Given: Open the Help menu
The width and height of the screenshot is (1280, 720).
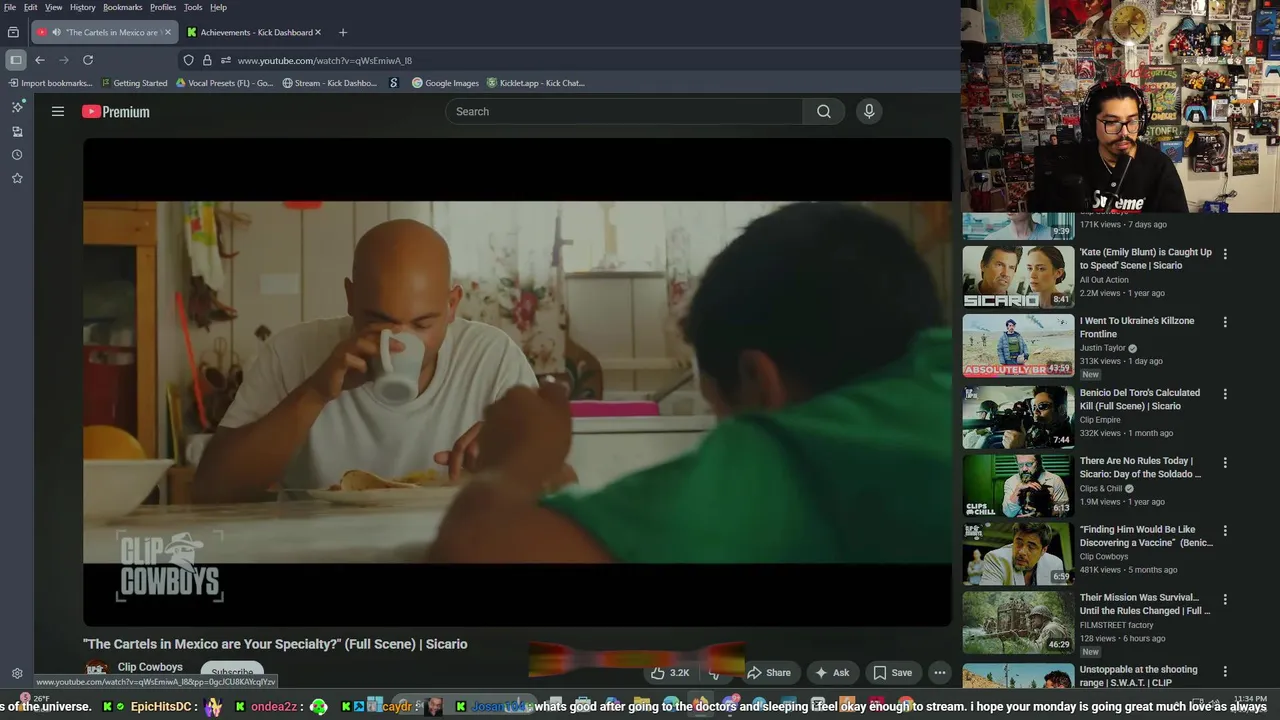Looking at the screenshot, I should coord(218,7).
